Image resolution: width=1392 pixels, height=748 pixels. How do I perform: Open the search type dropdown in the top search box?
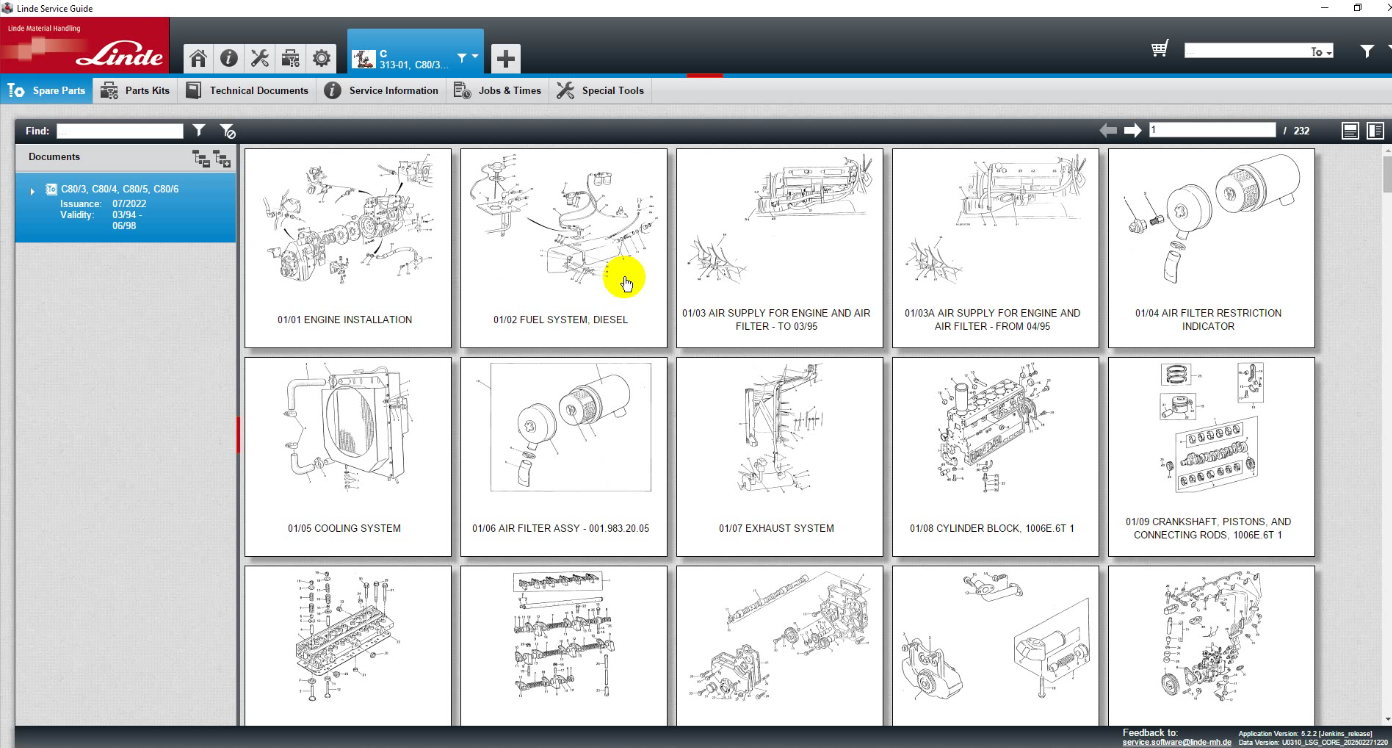[1321, 52]
